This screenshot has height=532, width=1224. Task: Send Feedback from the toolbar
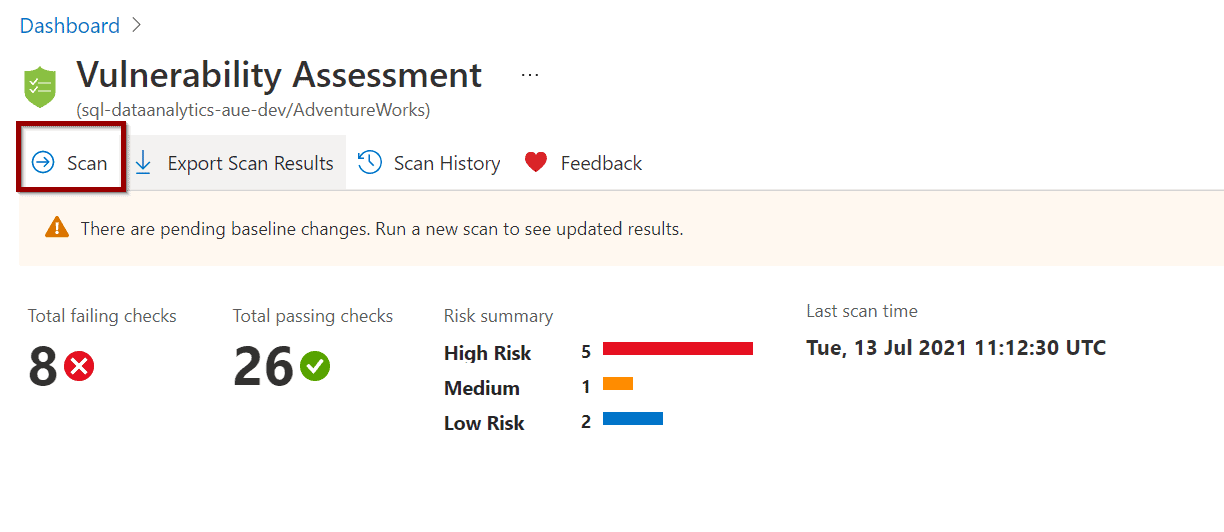coord(584,162)
